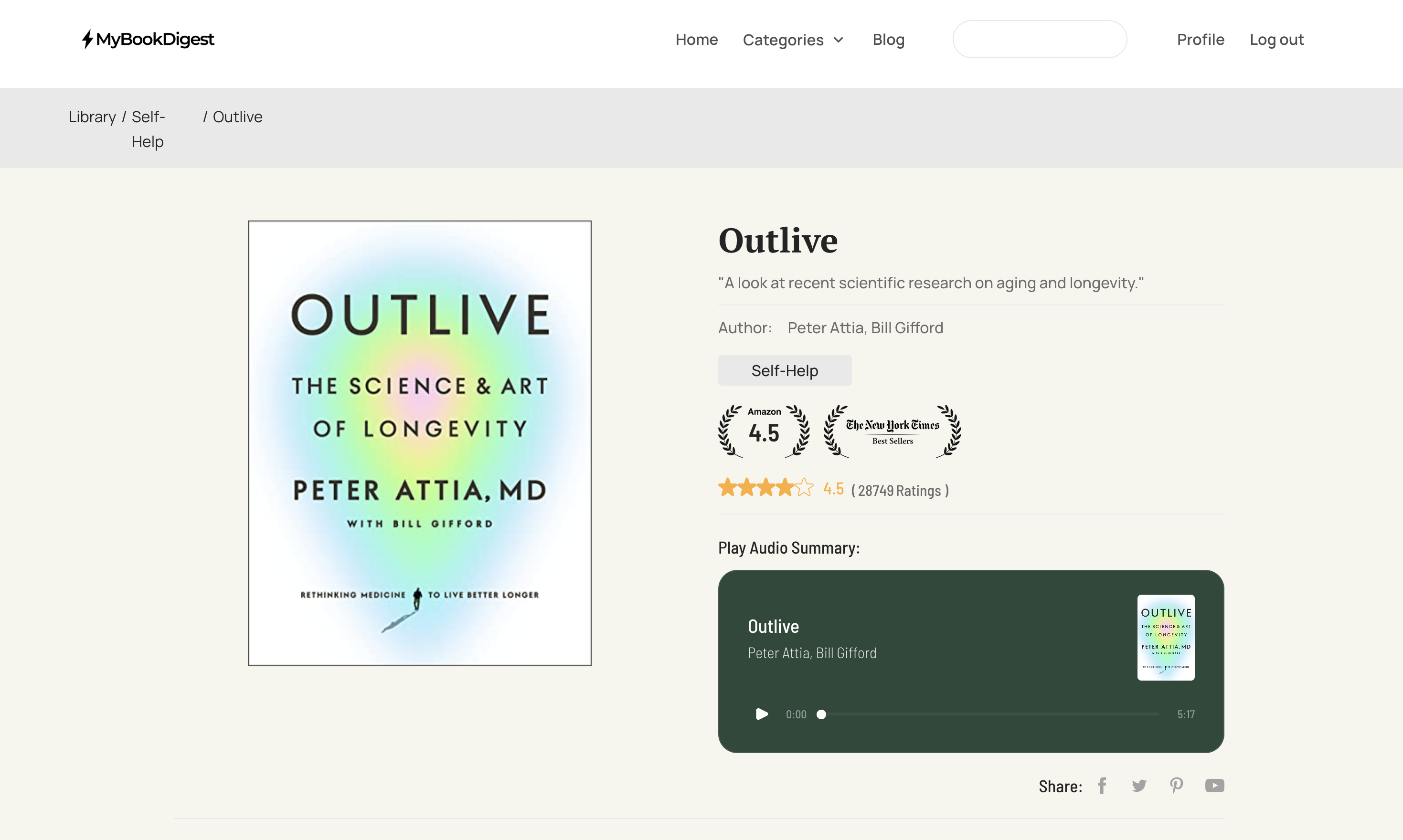Click the YouTube share icon
1403x840 pixels.
(x=1214, y=786)
